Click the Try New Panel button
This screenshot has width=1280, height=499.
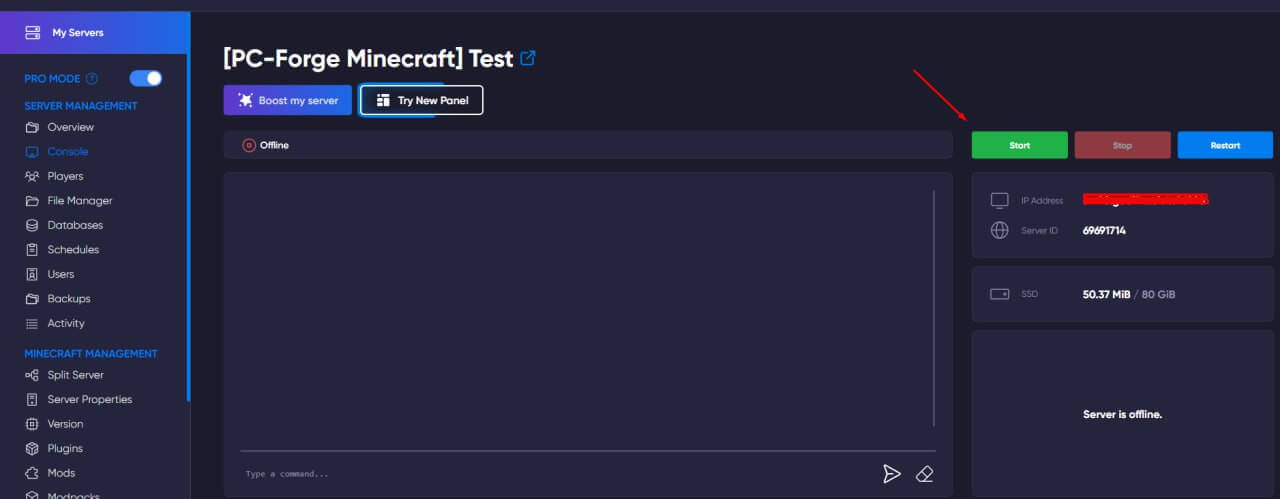coord(421,100)
